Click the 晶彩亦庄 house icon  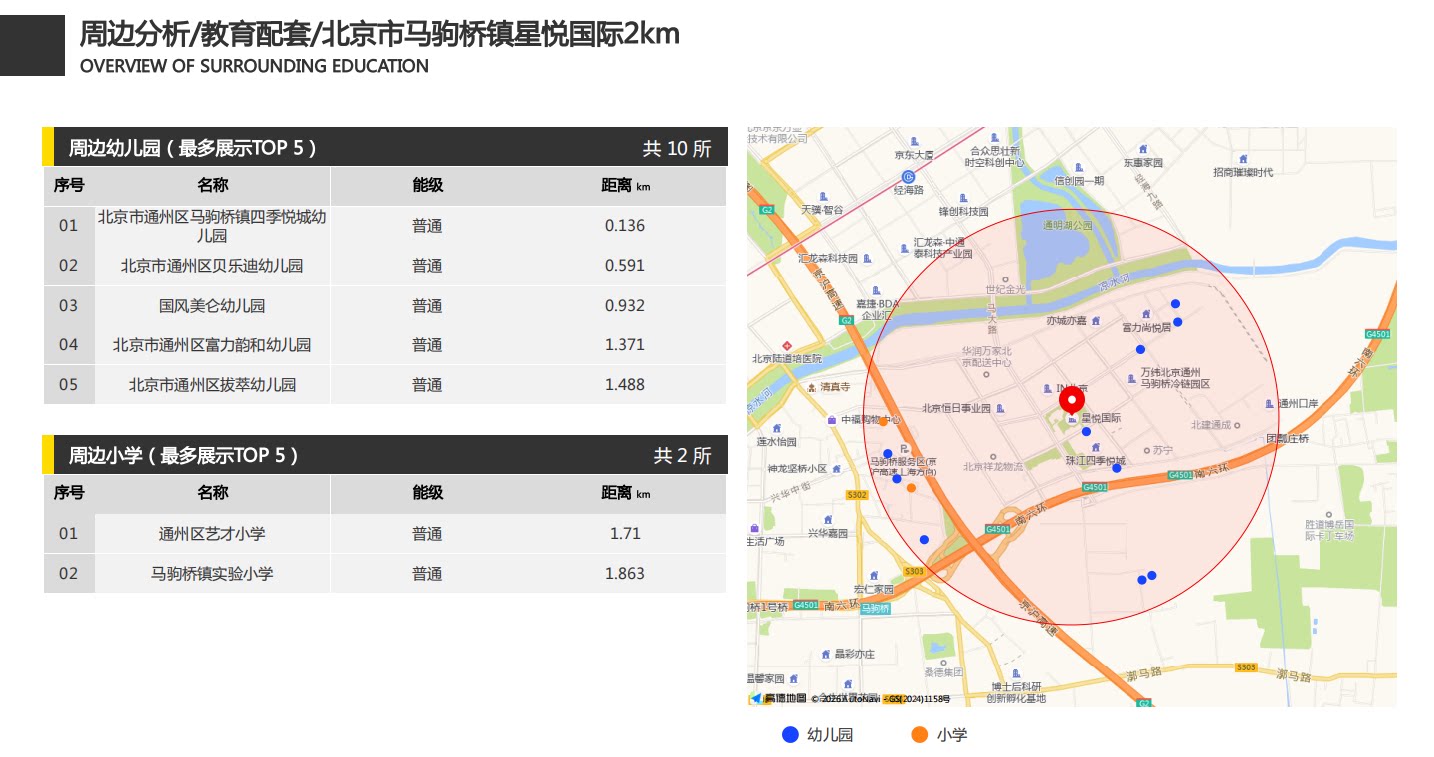click(x=826, y=654)
